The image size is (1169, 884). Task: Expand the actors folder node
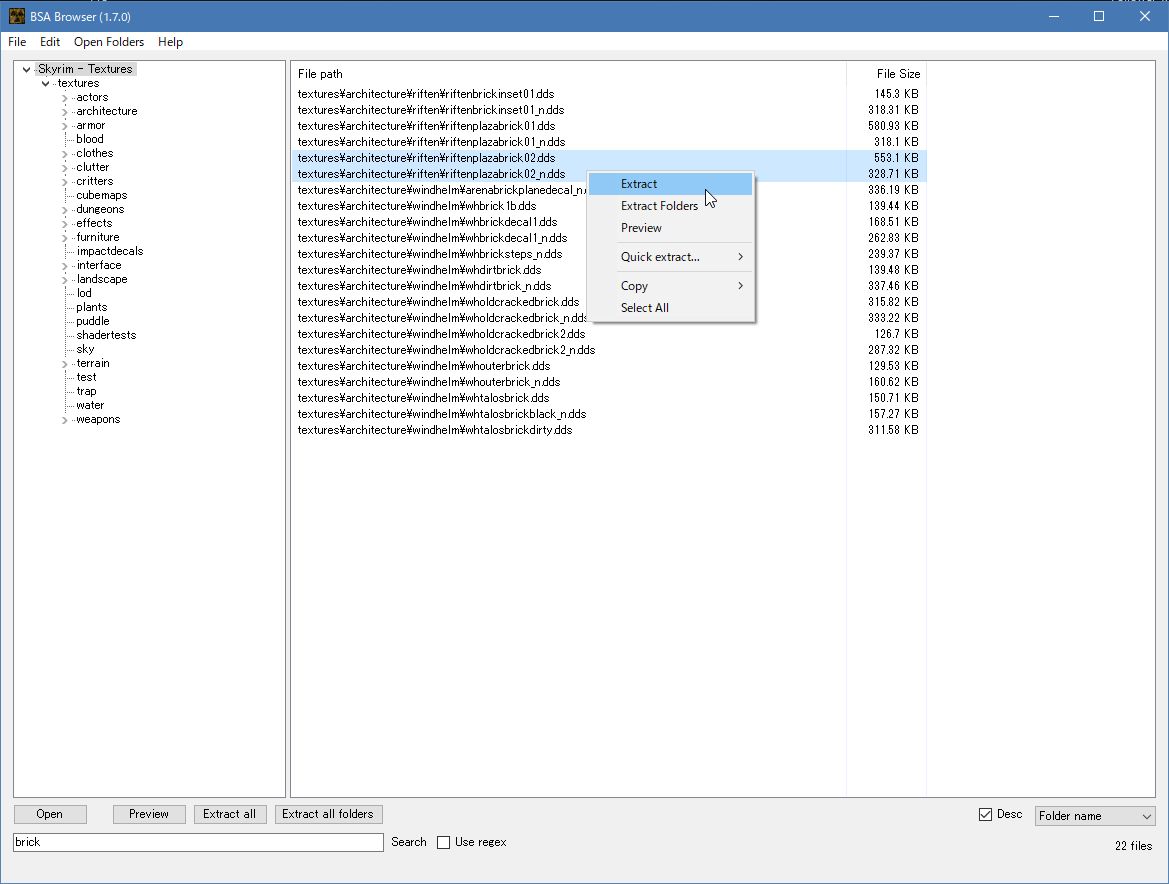pos(65,98)
